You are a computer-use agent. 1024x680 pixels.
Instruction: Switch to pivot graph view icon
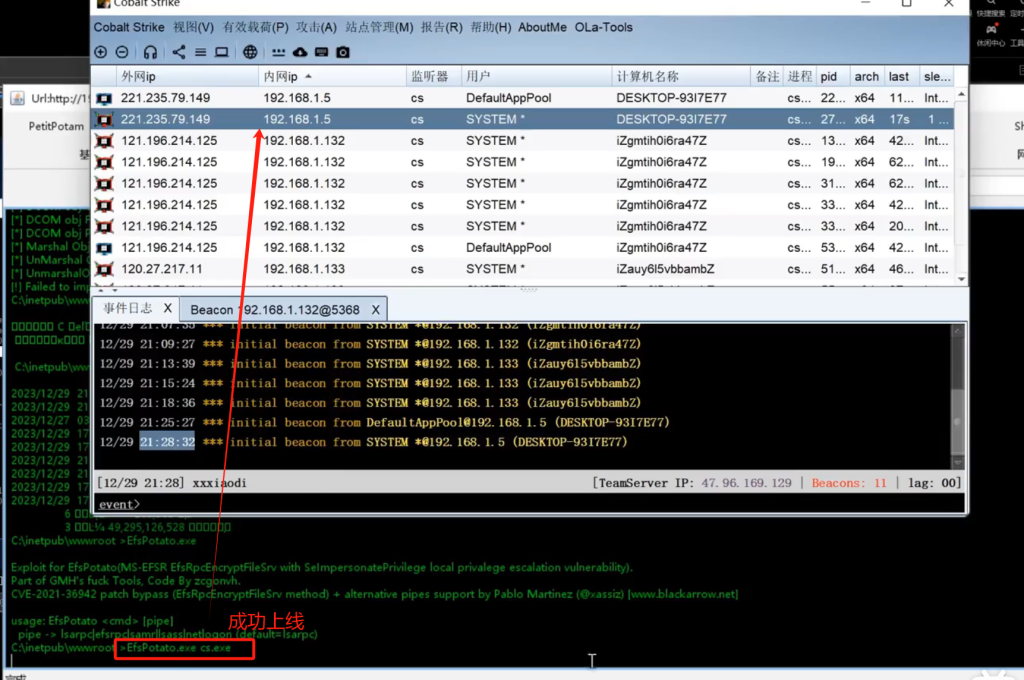[179, 52]
